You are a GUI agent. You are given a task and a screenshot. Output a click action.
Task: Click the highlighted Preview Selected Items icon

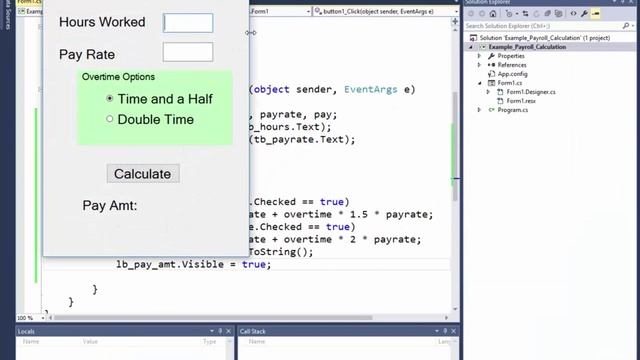(x=596, y=13)
